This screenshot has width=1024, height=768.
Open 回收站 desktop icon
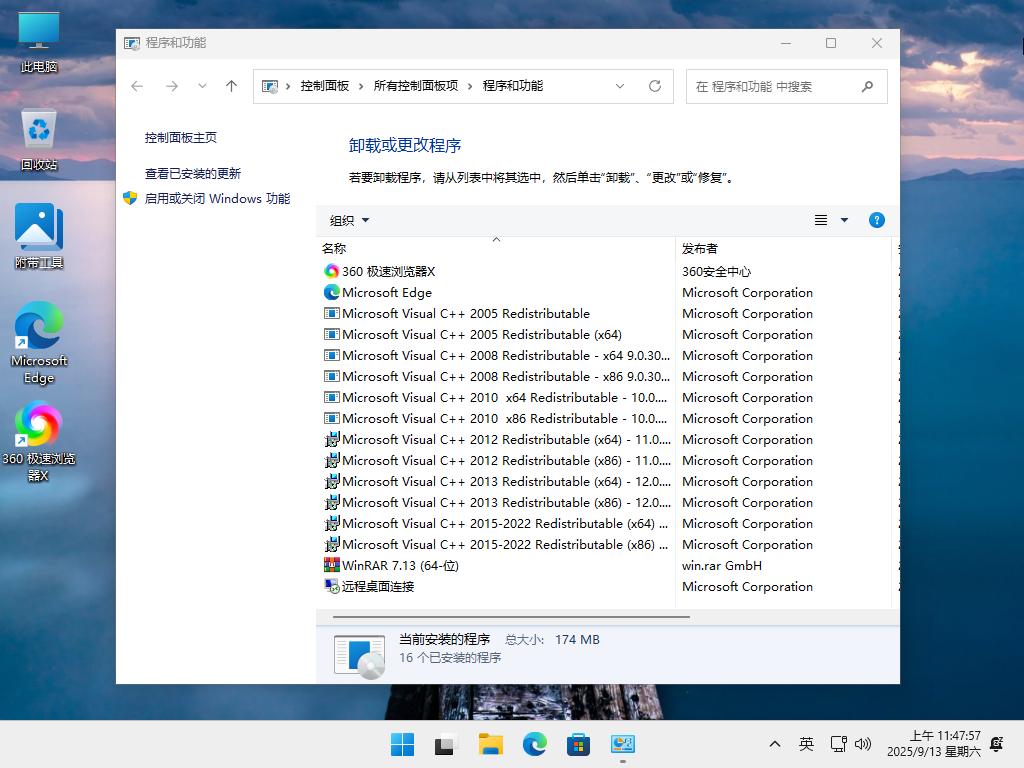tap(39, 139)
